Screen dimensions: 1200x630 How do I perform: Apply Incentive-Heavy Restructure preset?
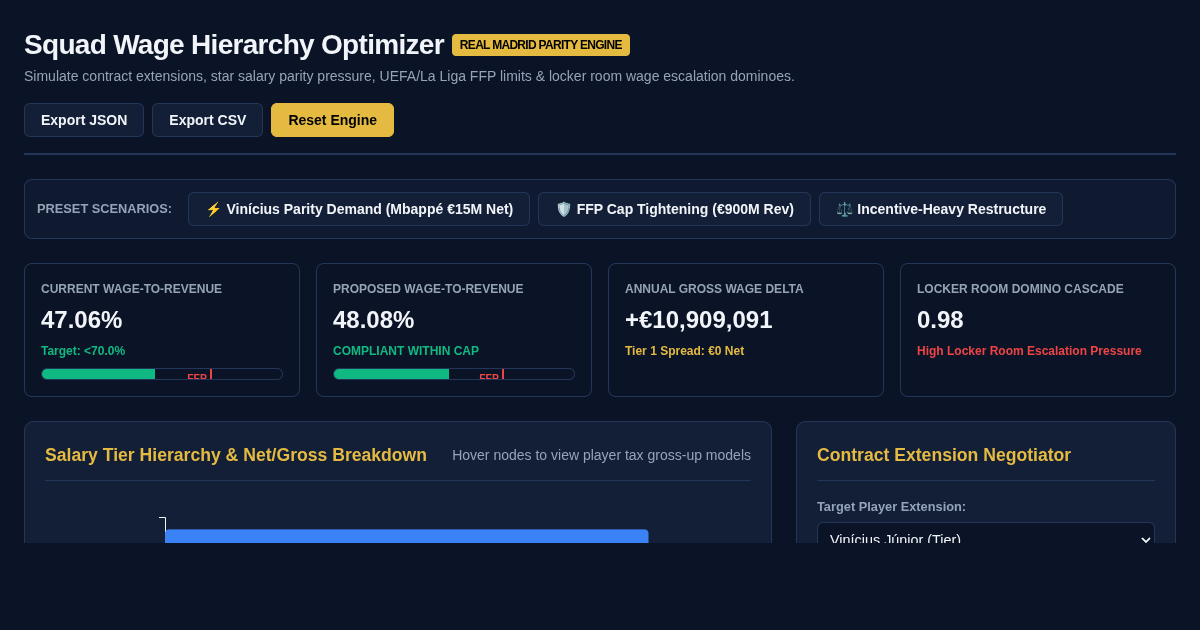click(x=941, y=209)
